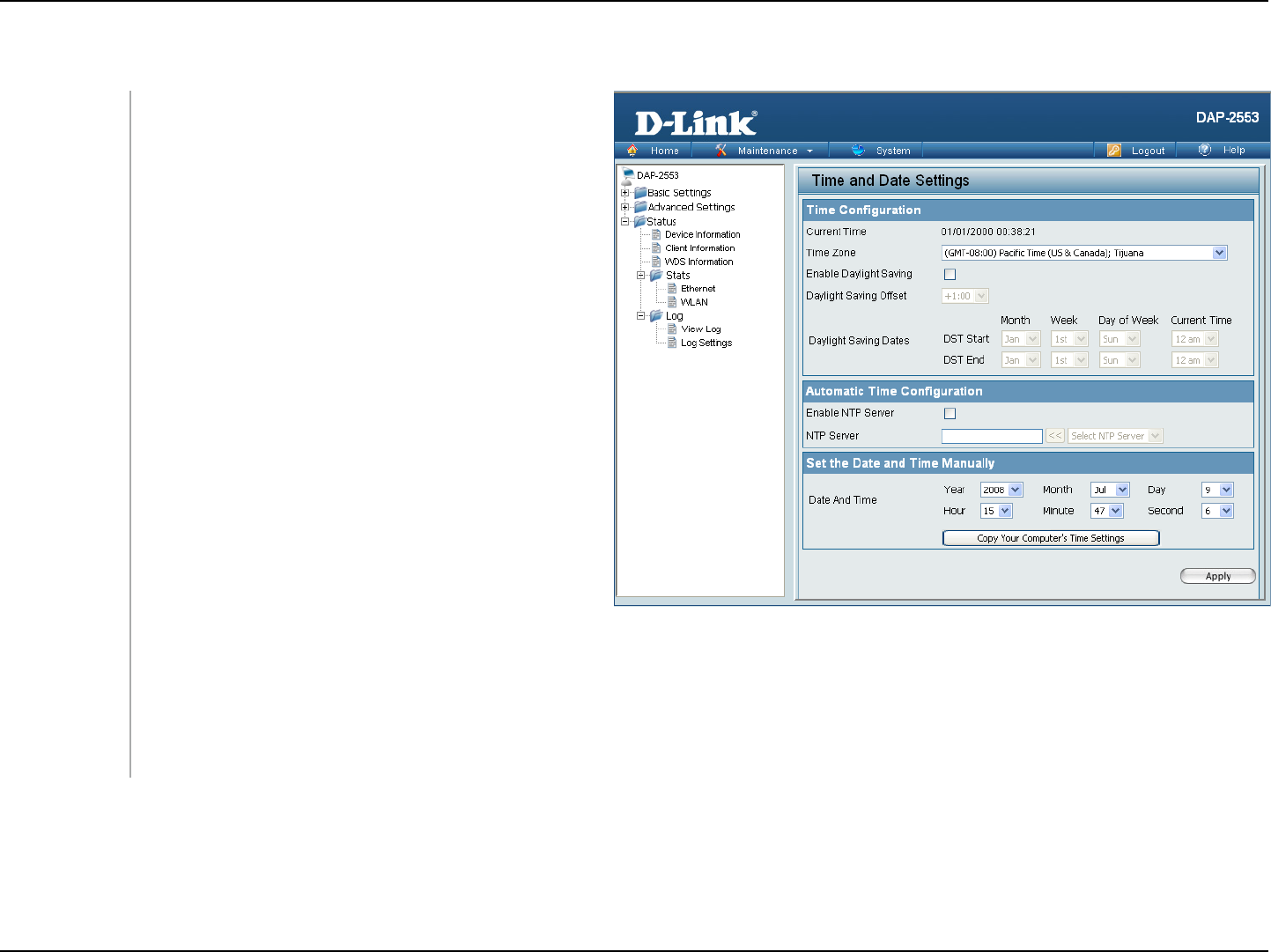Open the Year dropdown showing 2008
The height and width of the screenshot is (952, 1271).
(x=1001, y=490)
